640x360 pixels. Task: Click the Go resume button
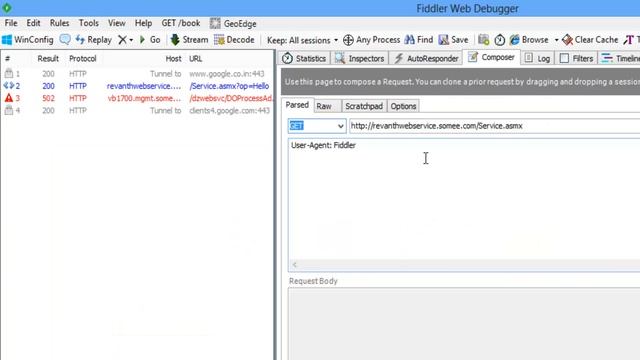pos(150,40)
